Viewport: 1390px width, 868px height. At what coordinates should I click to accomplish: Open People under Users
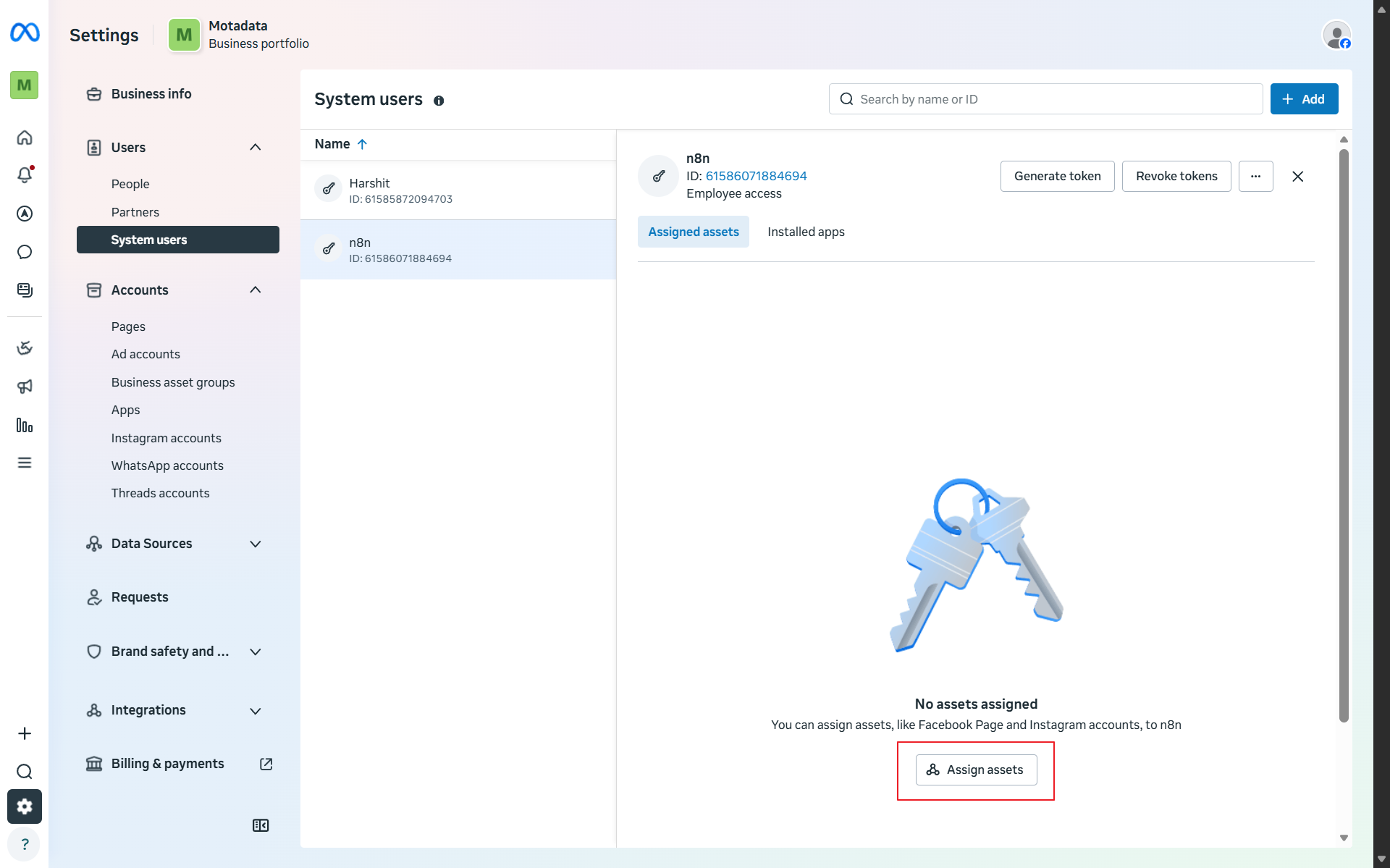point(130,184)
